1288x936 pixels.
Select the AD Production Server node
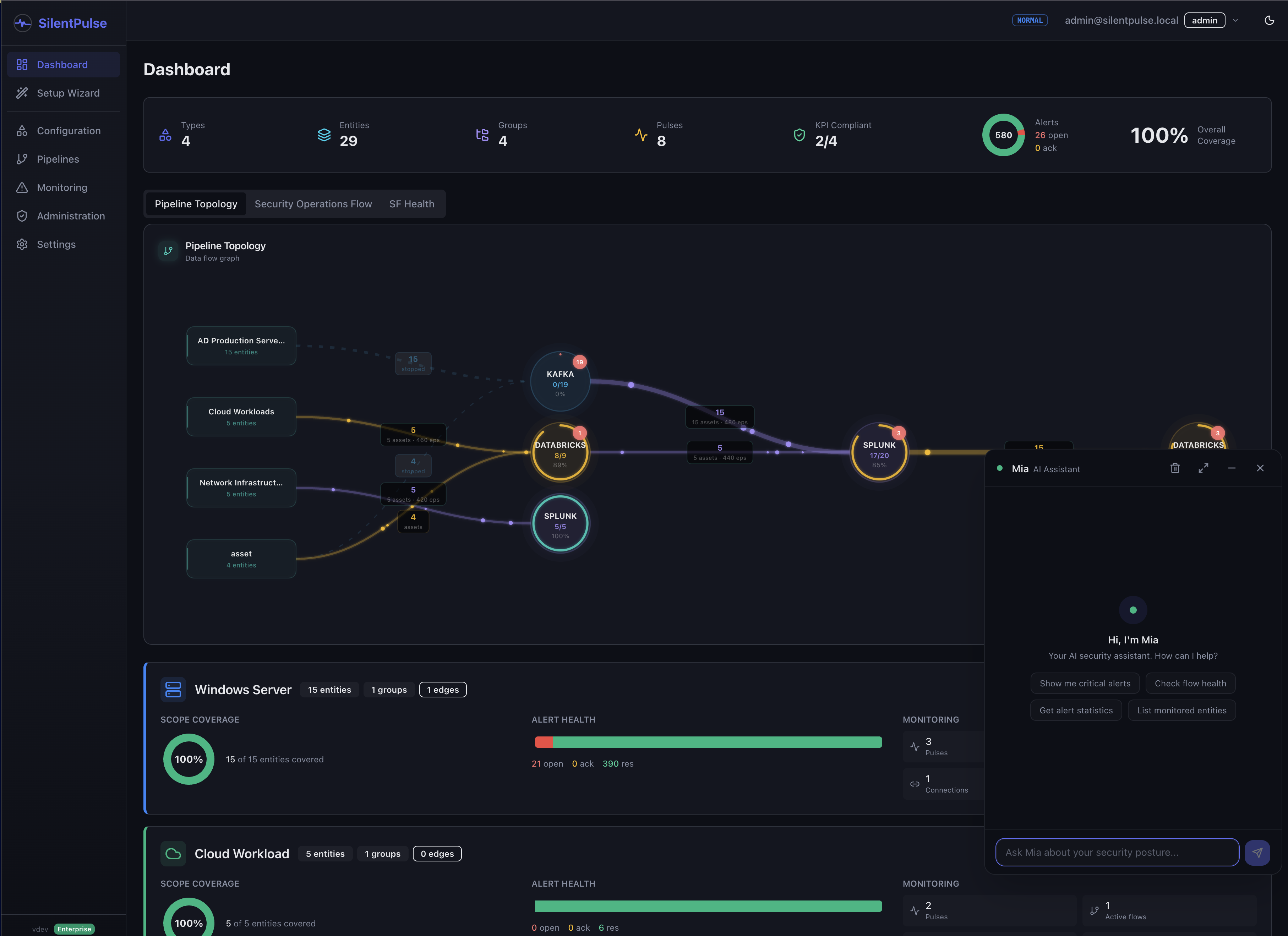pyautogui.click(x=241, y=345)
